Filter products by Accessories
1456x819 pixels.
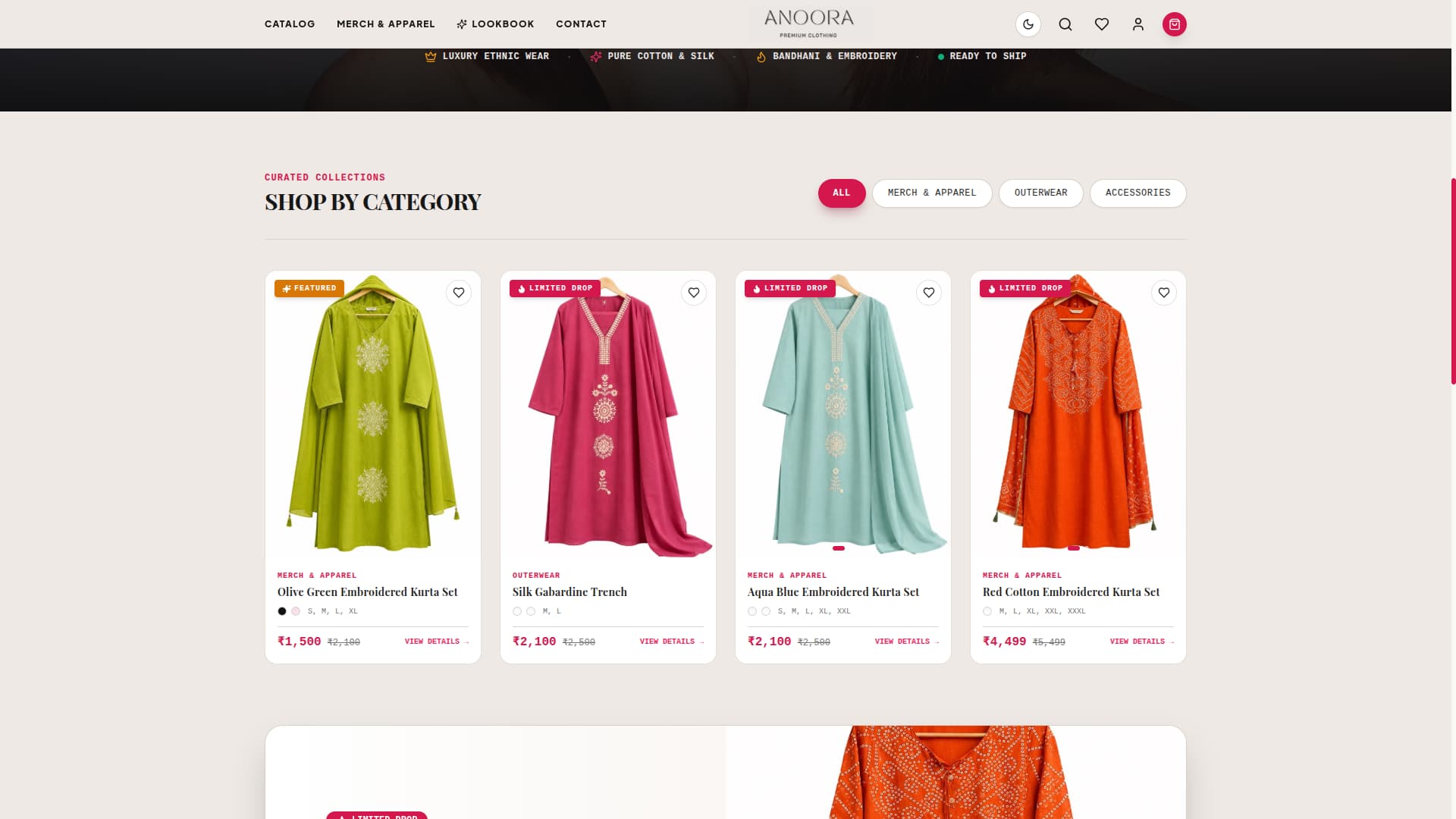pyautogui.click(x=1137, y=193)
